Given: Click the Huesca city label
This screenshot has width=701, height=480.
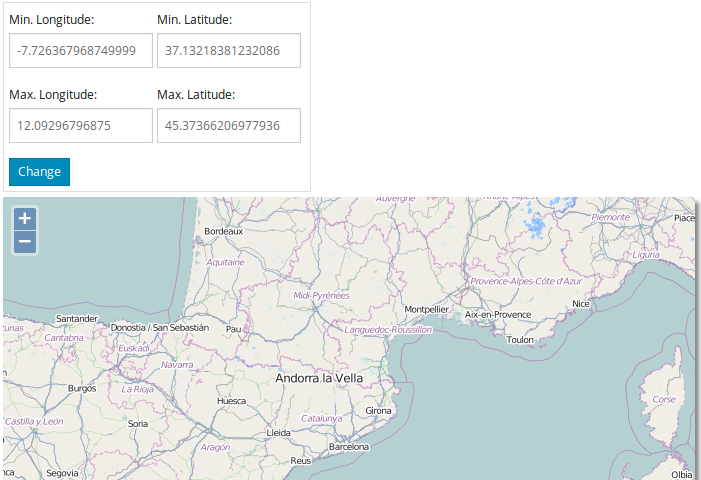Looking at the screenshot, I should [232, 401].
